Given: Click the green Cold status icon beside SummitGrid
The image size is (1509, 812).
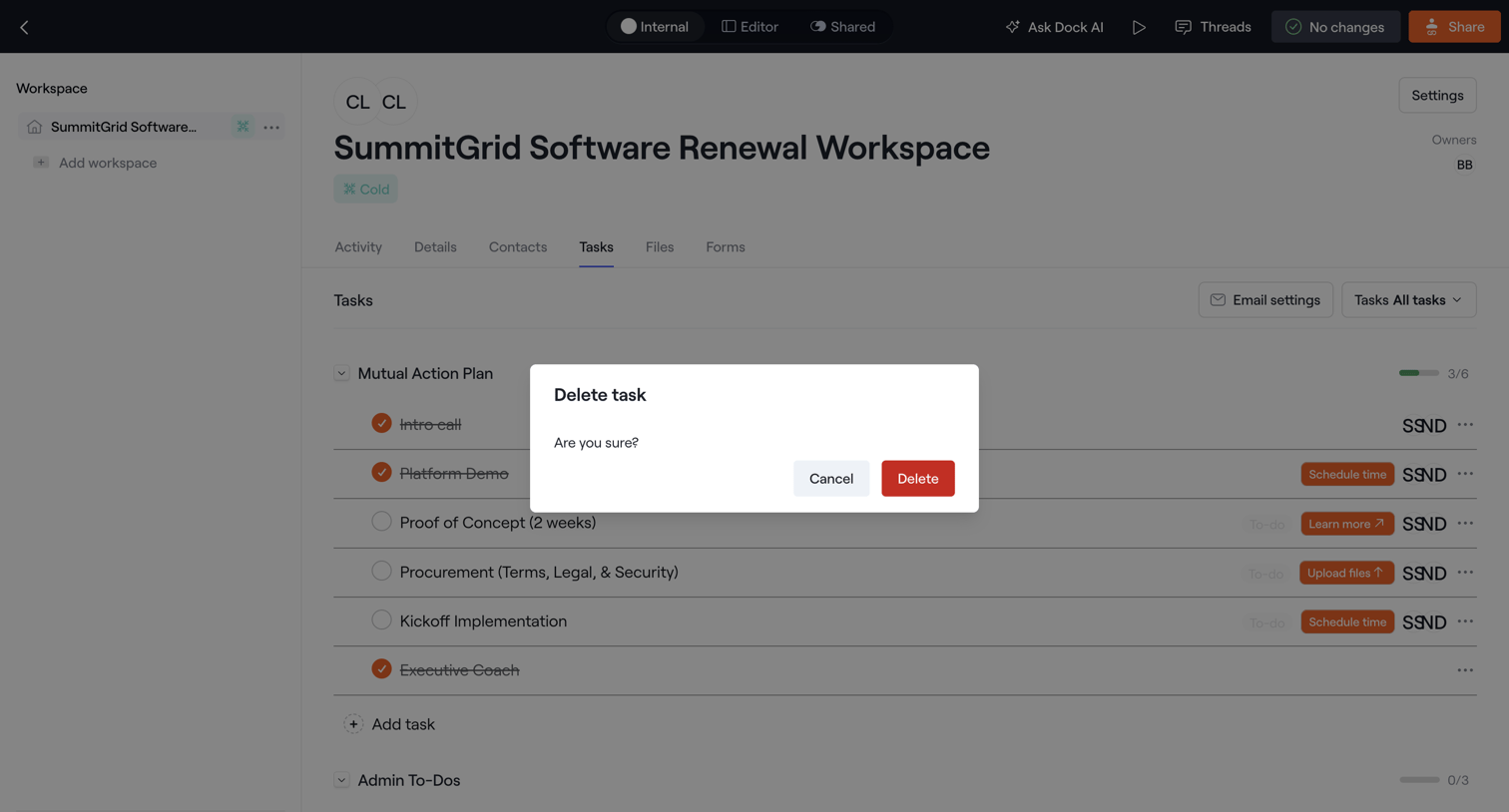Looking at the screenshot, I should coord(243,127).
